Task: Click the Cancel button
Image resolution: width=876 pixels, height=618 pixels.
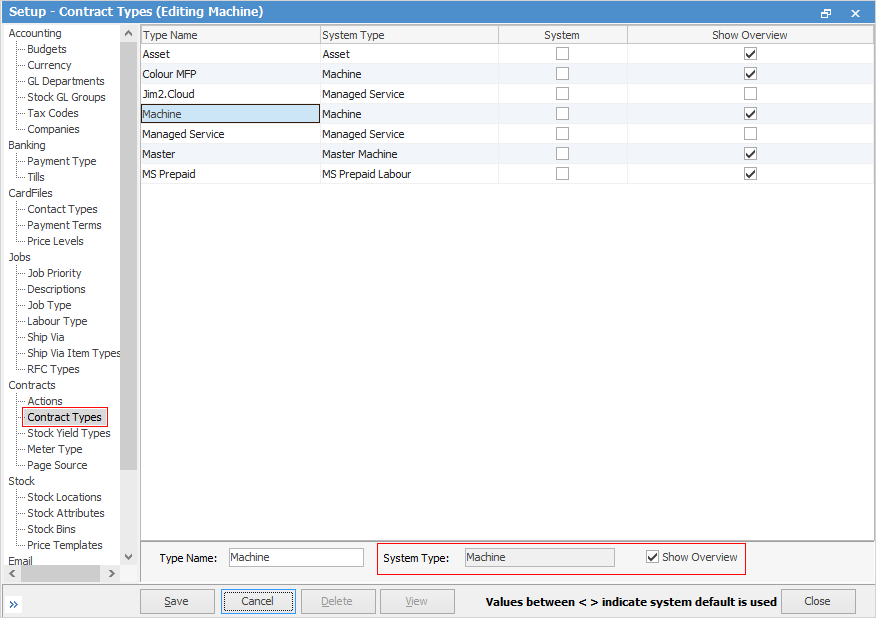Action: (x=258, y=601)
